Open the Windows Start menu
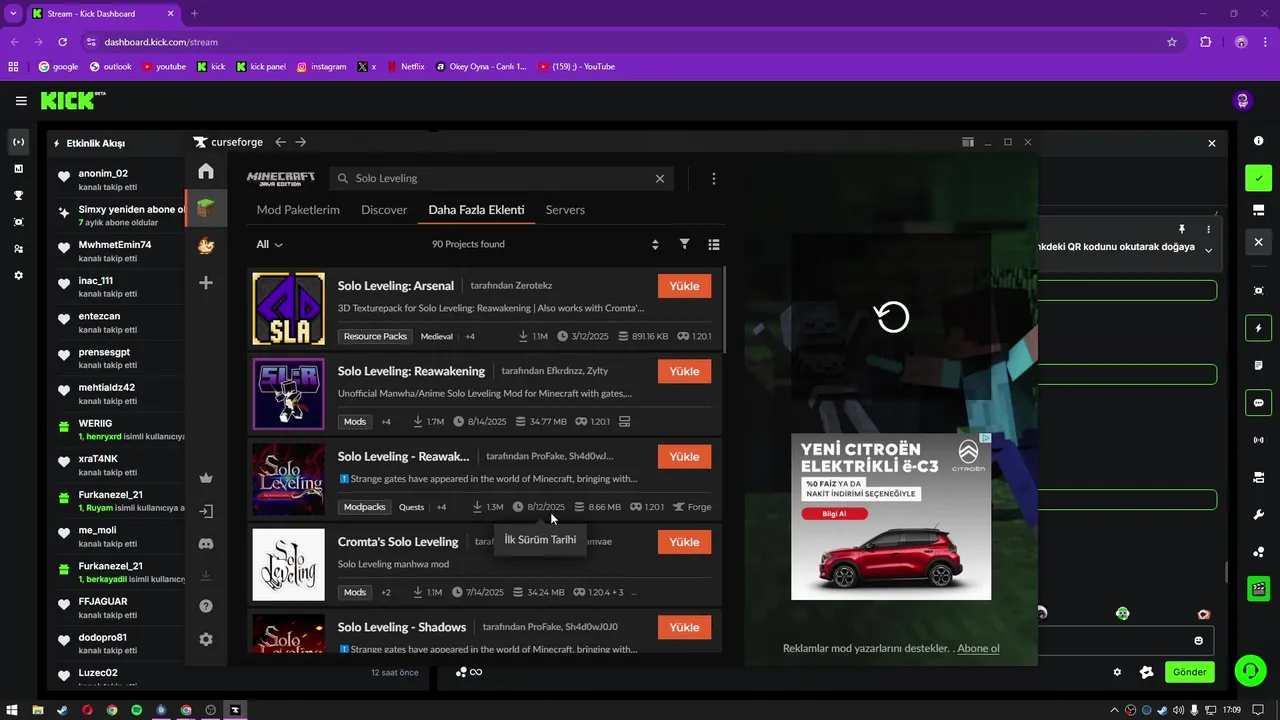Screen dimensions: 1280x720 click(12, 710)
